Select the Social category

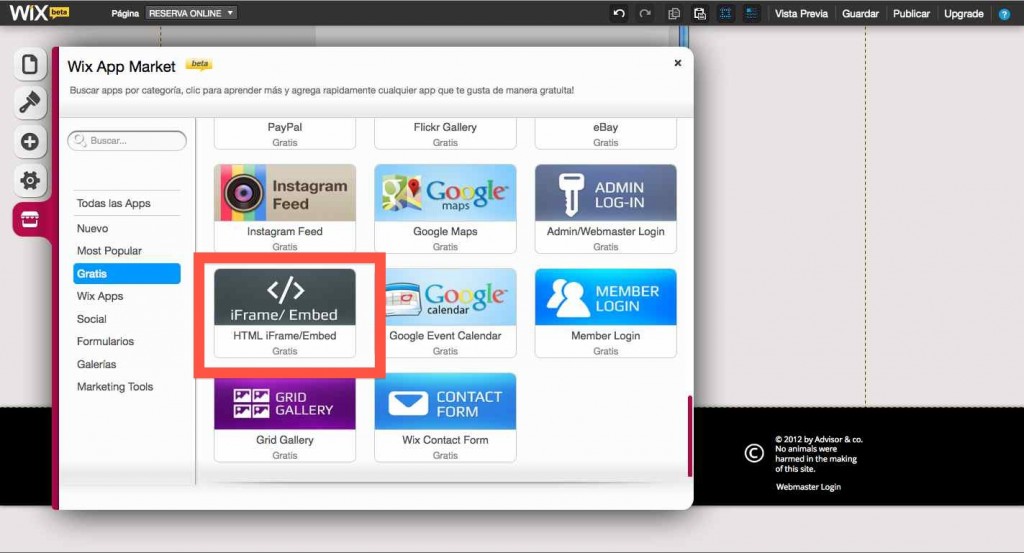tap(91, 319)
